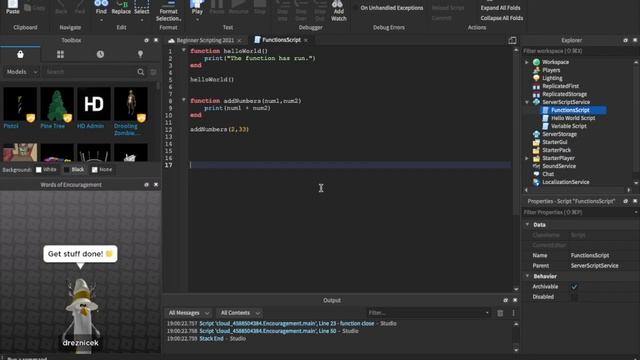Set Toolbox background to Black

pos(67,170)
